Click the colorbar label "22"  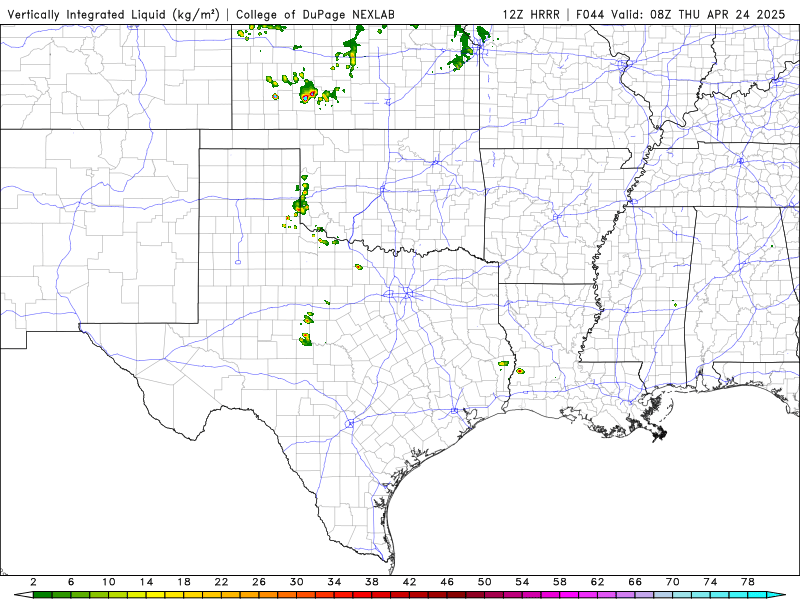tap(221, 582)
